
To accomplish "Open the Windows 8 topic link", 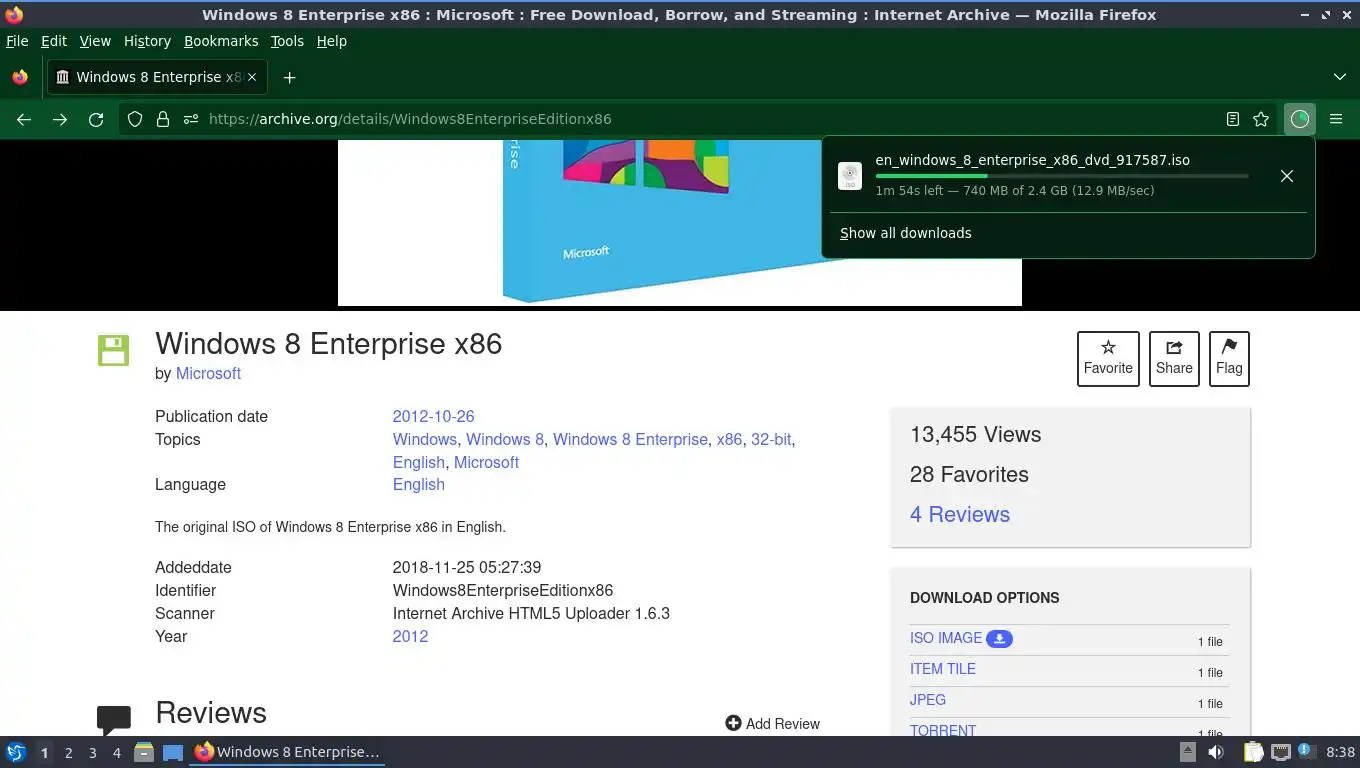I will click(505, 439).
